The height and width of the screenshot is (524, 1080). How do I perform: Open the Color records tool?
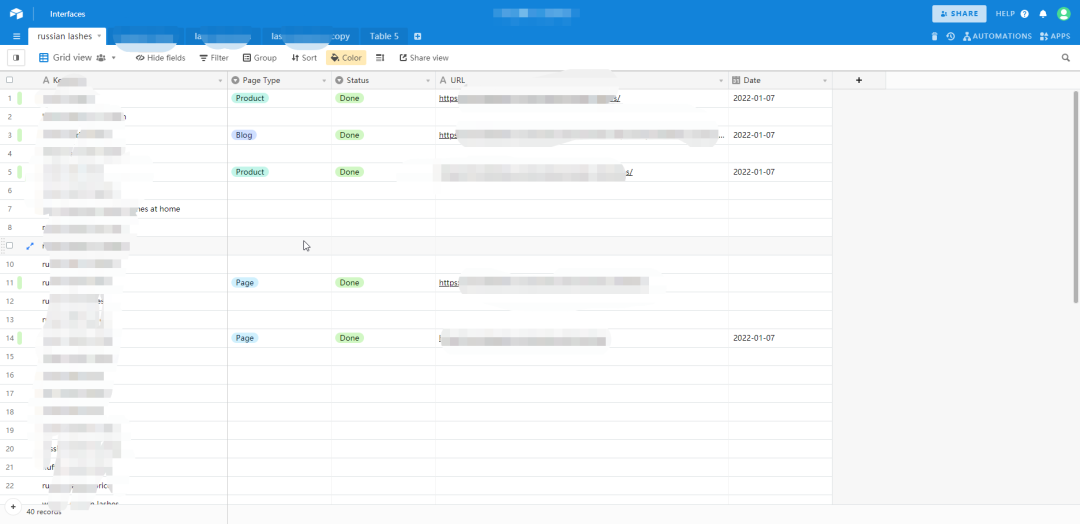click(346, 58)
